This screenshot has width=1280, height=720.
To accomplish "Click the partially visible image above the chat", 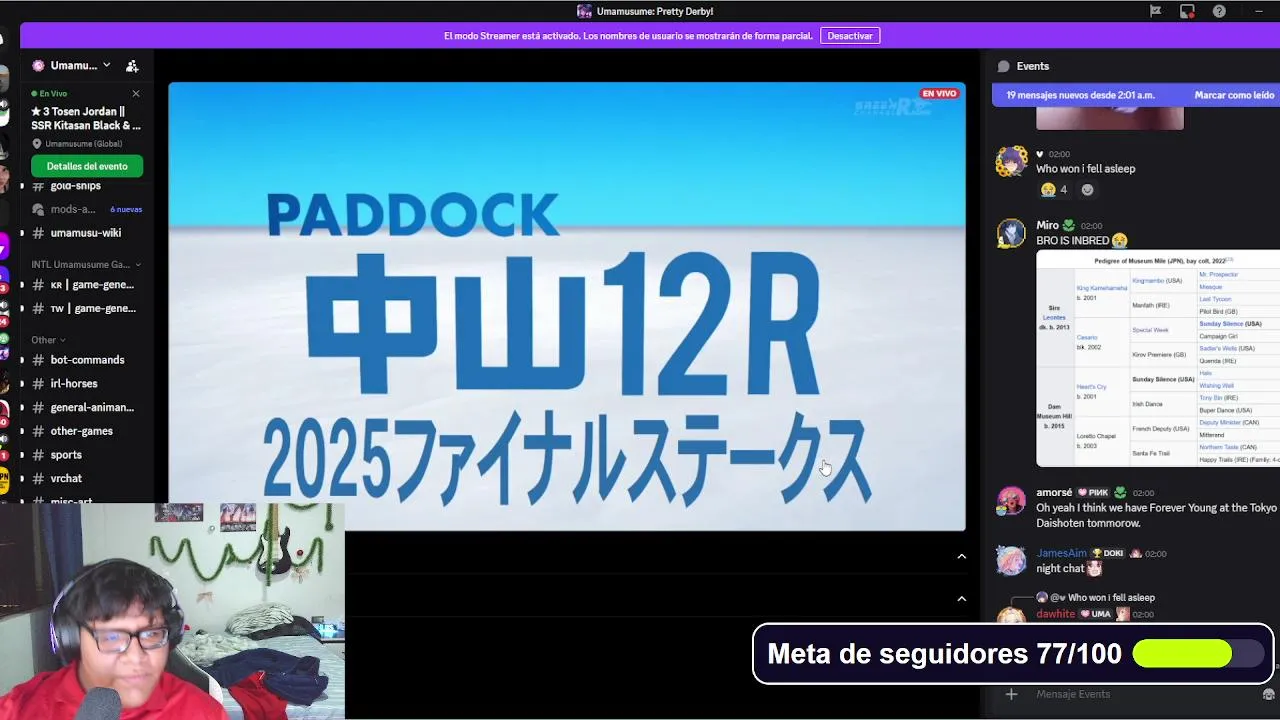I will point(1110,120).
